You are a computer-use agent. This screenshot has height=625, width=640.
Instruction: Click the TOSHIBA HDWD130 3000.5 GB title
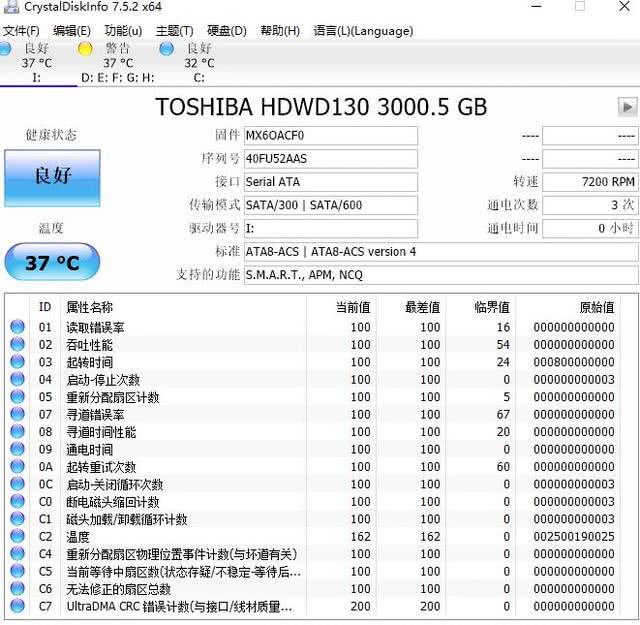[x=321, y=107]
